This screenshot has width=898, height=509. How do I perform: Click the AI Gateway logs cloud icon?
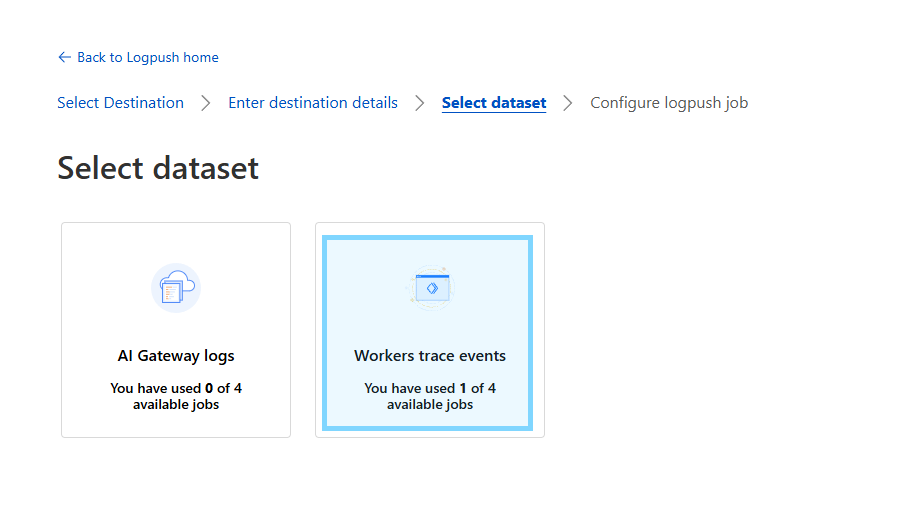tap(176, 288)
